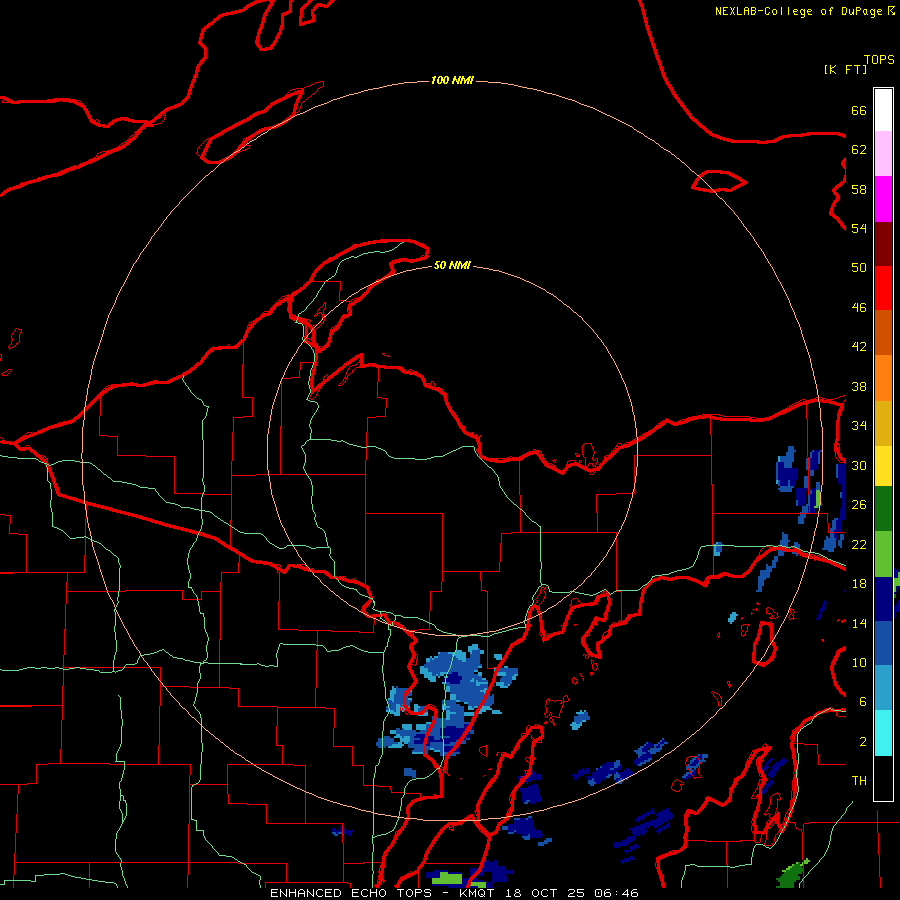The height and width of the screenshot is (900, 900).
Task: Click the orange legend swatch between 38 and 42
Action: (x=883, y=378)
